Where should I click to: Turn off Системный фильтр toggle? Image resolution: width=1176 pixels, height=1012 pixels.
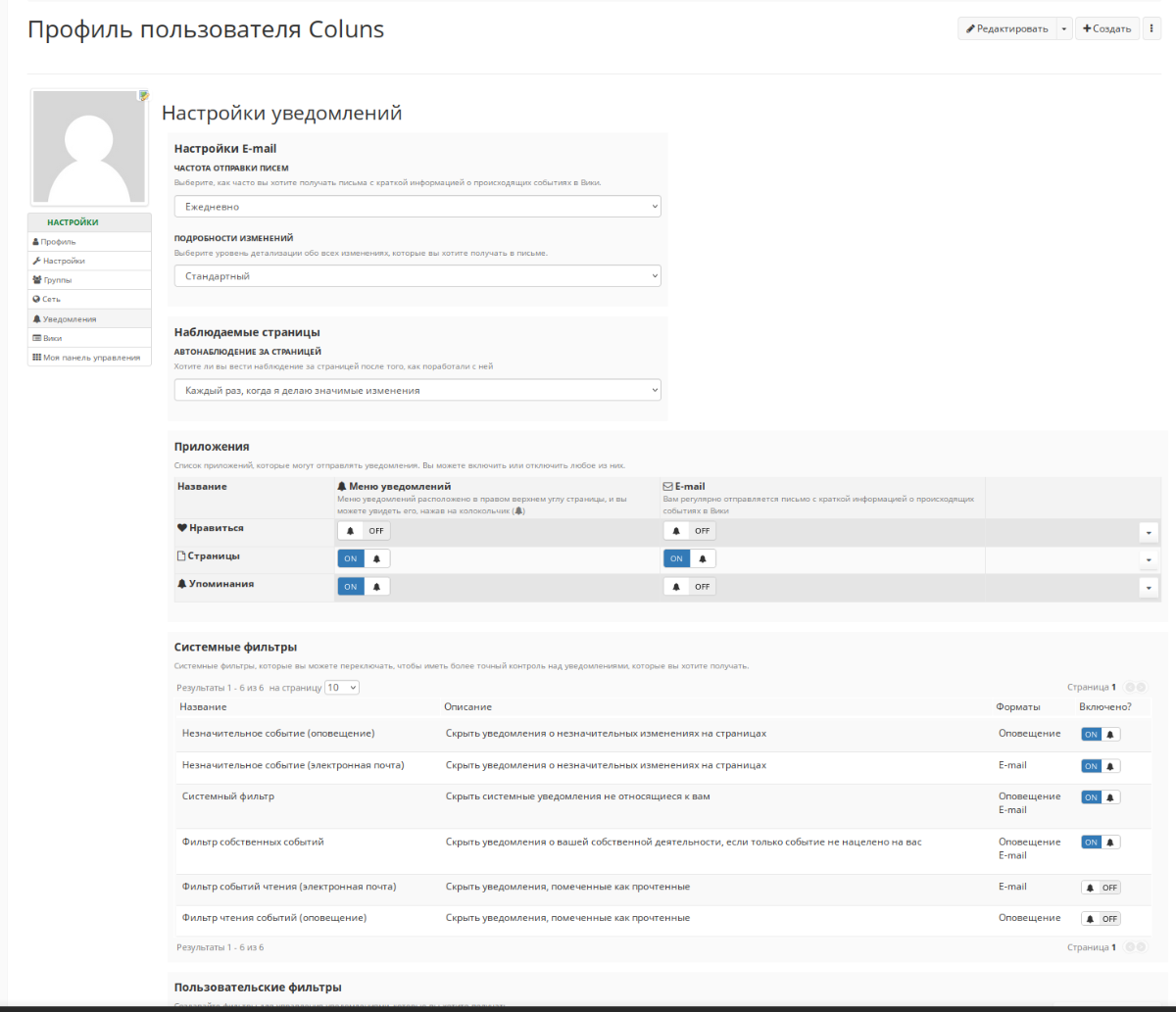pos(1100,797)
